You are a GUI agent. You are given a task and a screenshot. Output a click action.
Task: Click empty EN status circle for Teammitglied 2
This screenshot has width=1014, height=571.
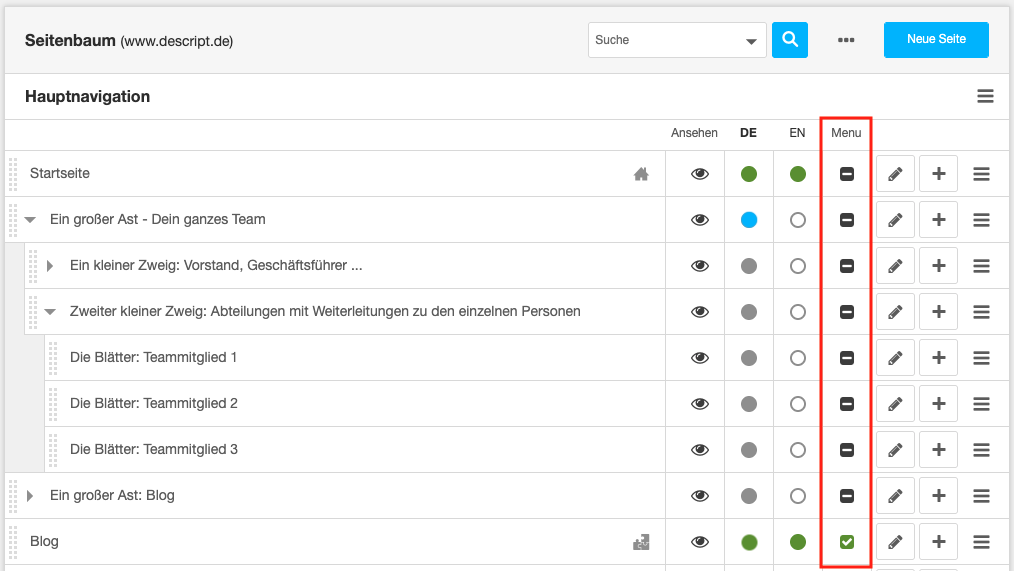[798, 404]
